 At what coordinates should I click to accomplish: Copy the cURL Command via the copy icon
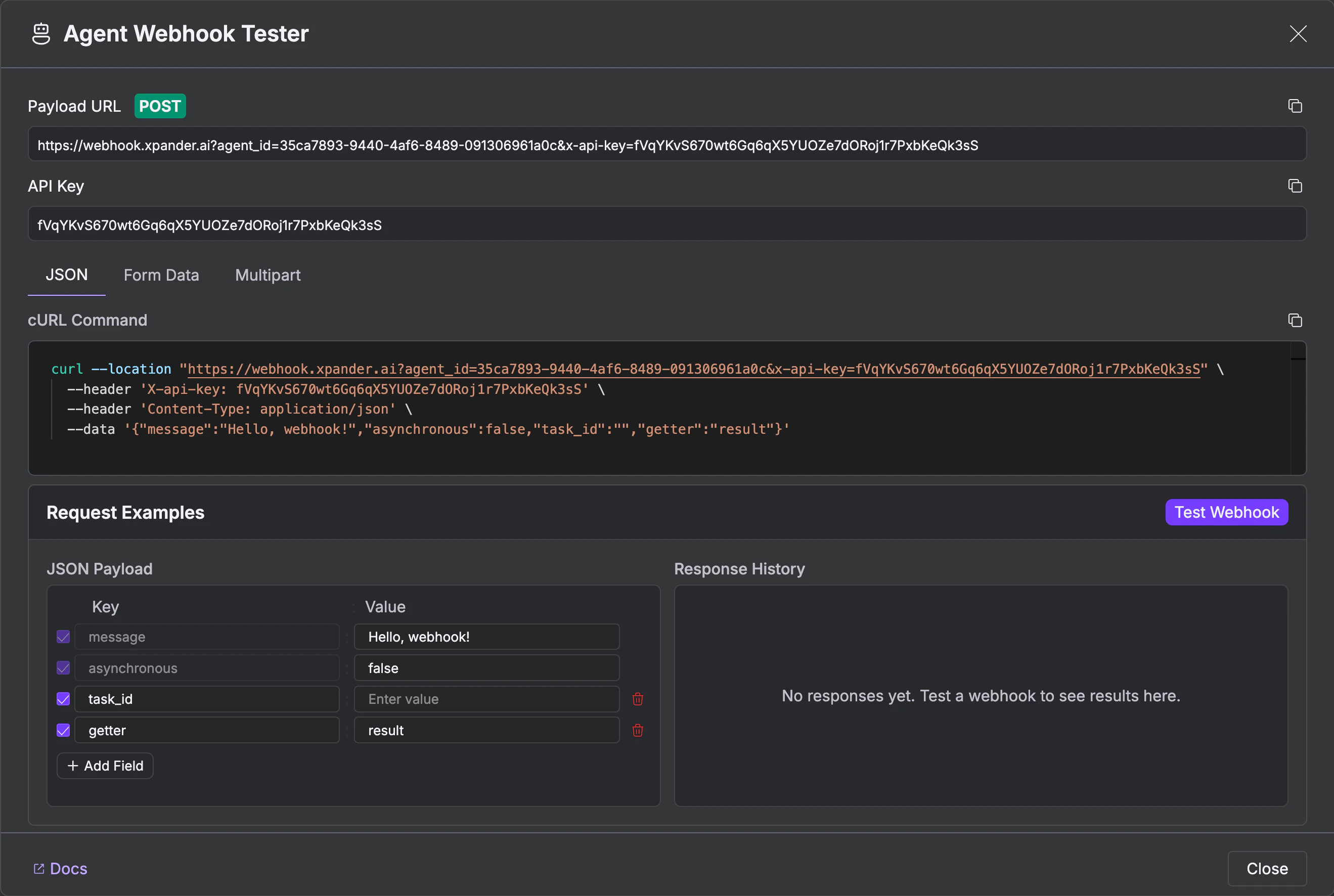pyautogui.click(x=1295, y=320)
